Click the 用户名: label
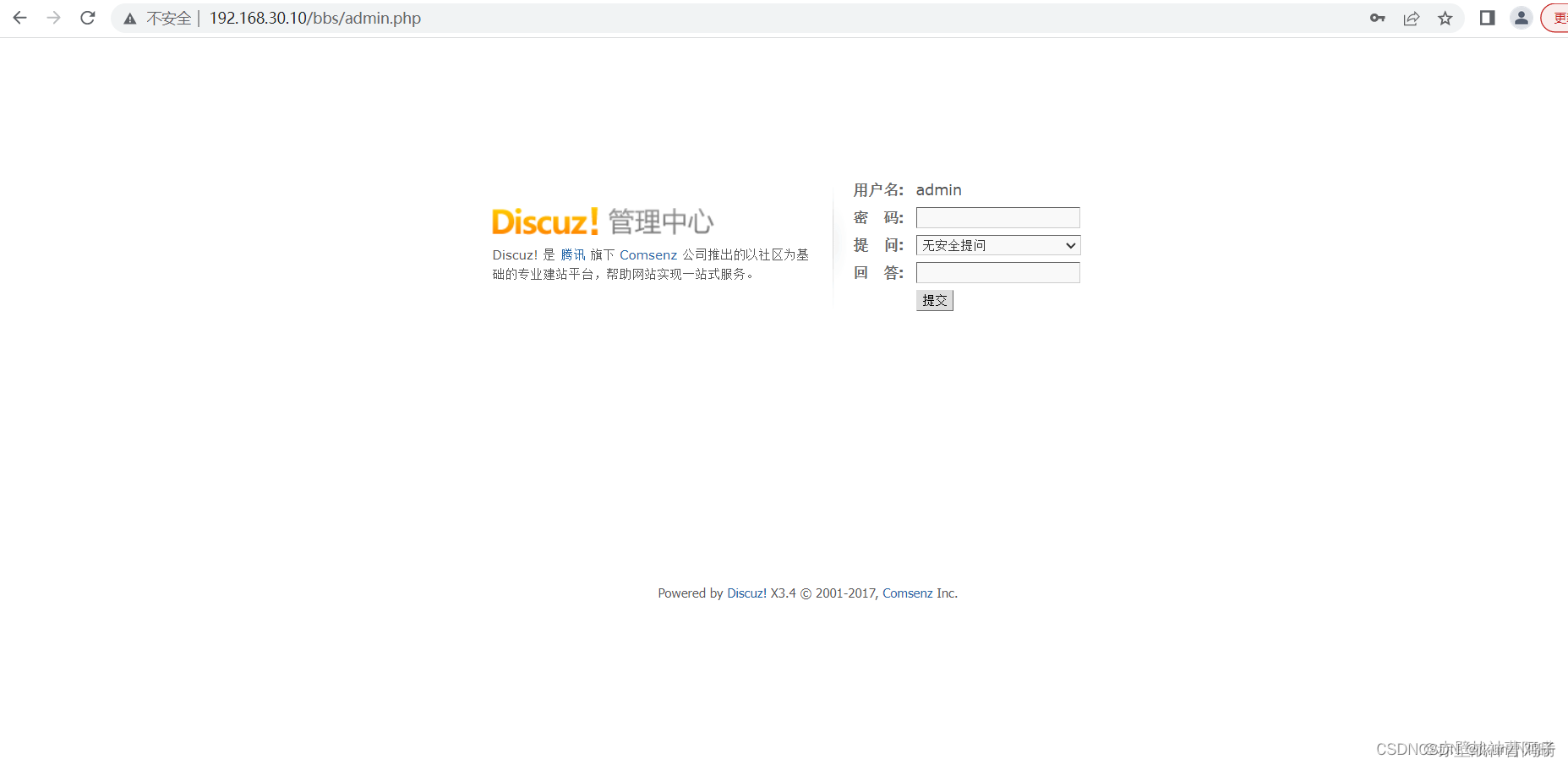 click(x=878, y=190)
